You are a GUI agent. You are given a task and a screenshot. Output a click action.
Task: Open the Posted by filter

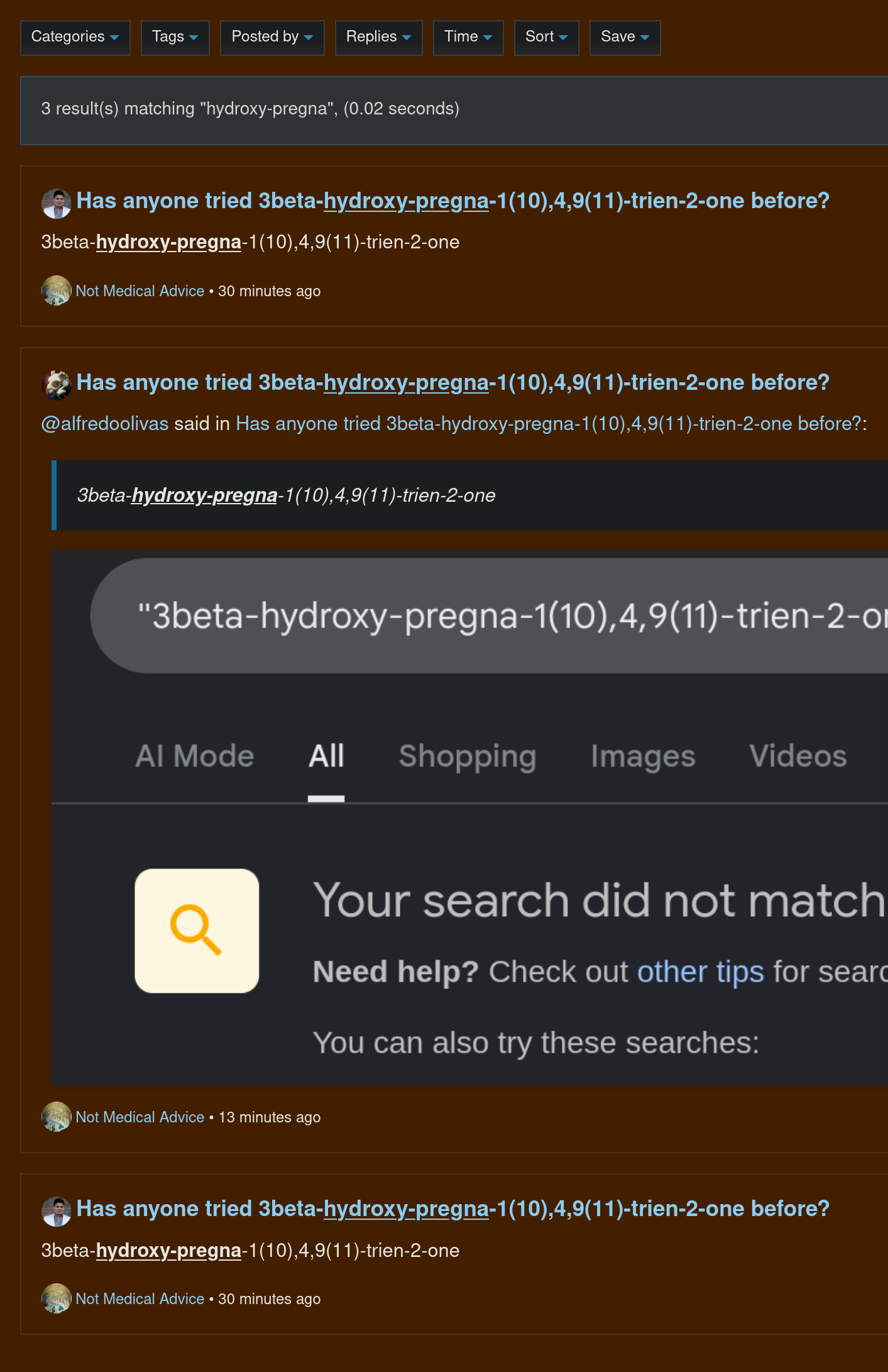[271, 37]
